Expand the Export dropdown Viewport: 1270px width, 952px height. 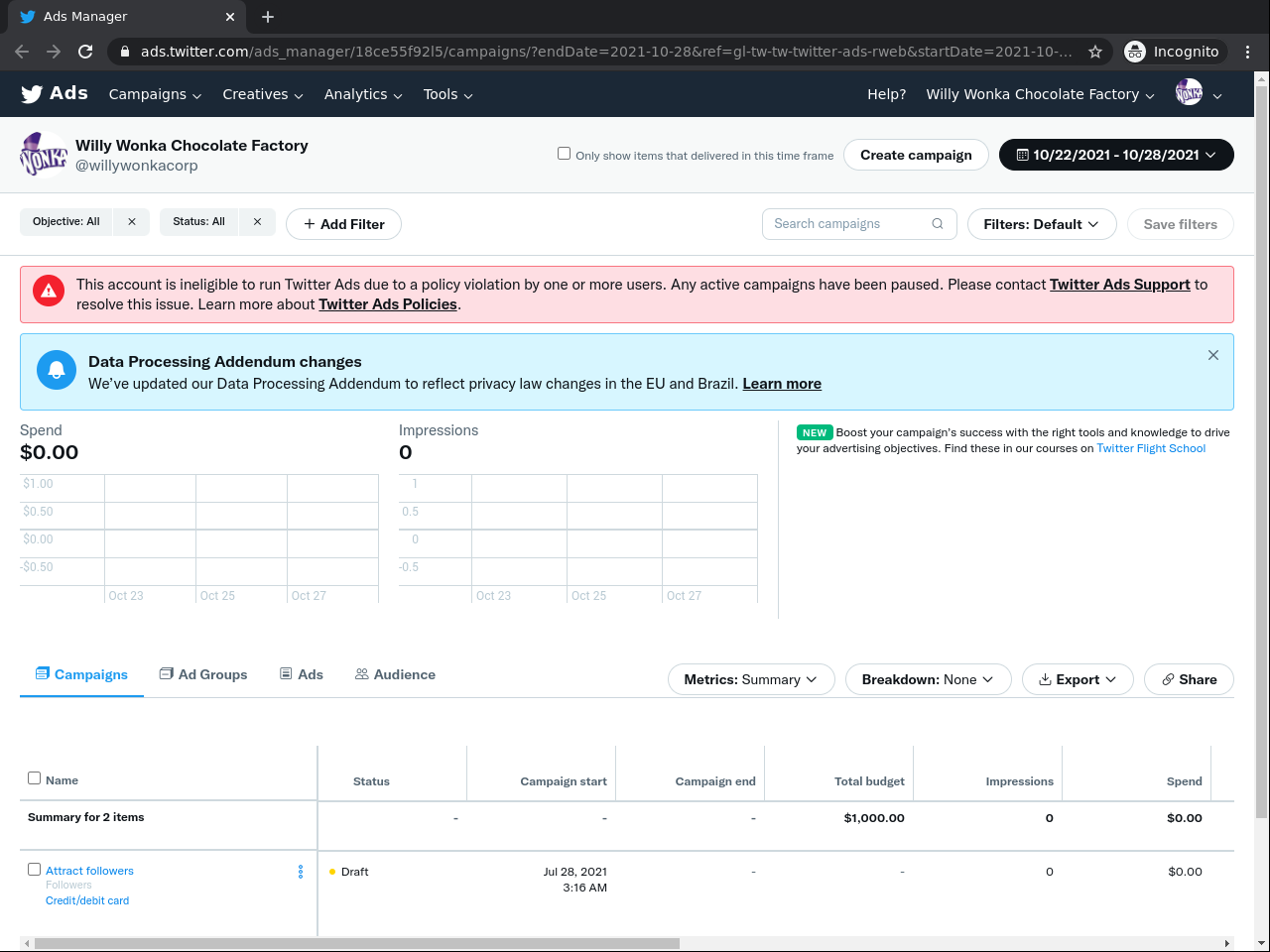tap(1078, 679)
